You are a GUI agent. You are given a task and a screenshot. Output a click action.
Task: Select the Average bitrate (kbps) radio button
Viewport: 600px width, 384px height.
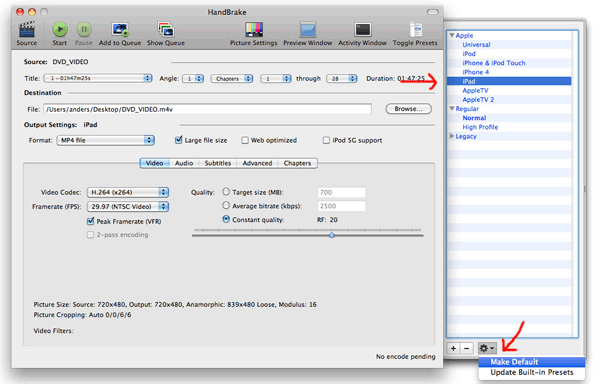(x=226, y=206)
